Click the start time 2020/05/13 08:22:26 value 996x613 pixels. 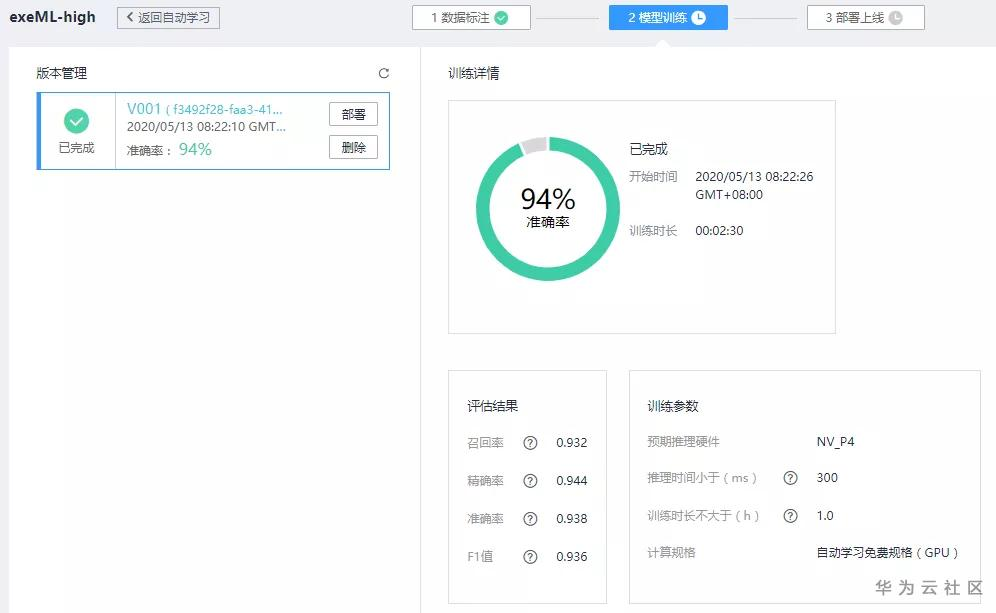(x=754, y=185)
